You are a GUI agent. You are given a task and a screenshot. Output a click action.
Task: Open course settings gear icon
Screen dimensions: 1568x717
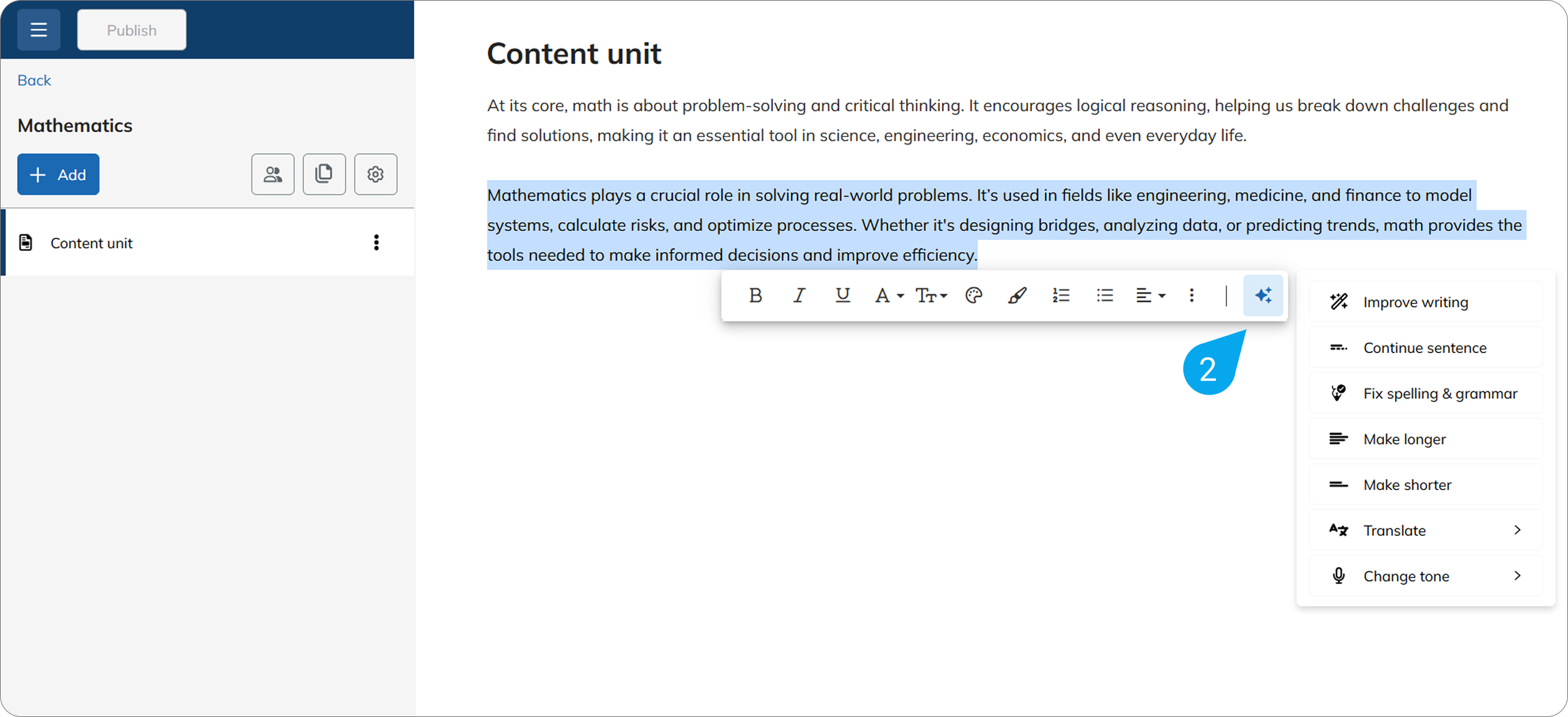point(375,174)
